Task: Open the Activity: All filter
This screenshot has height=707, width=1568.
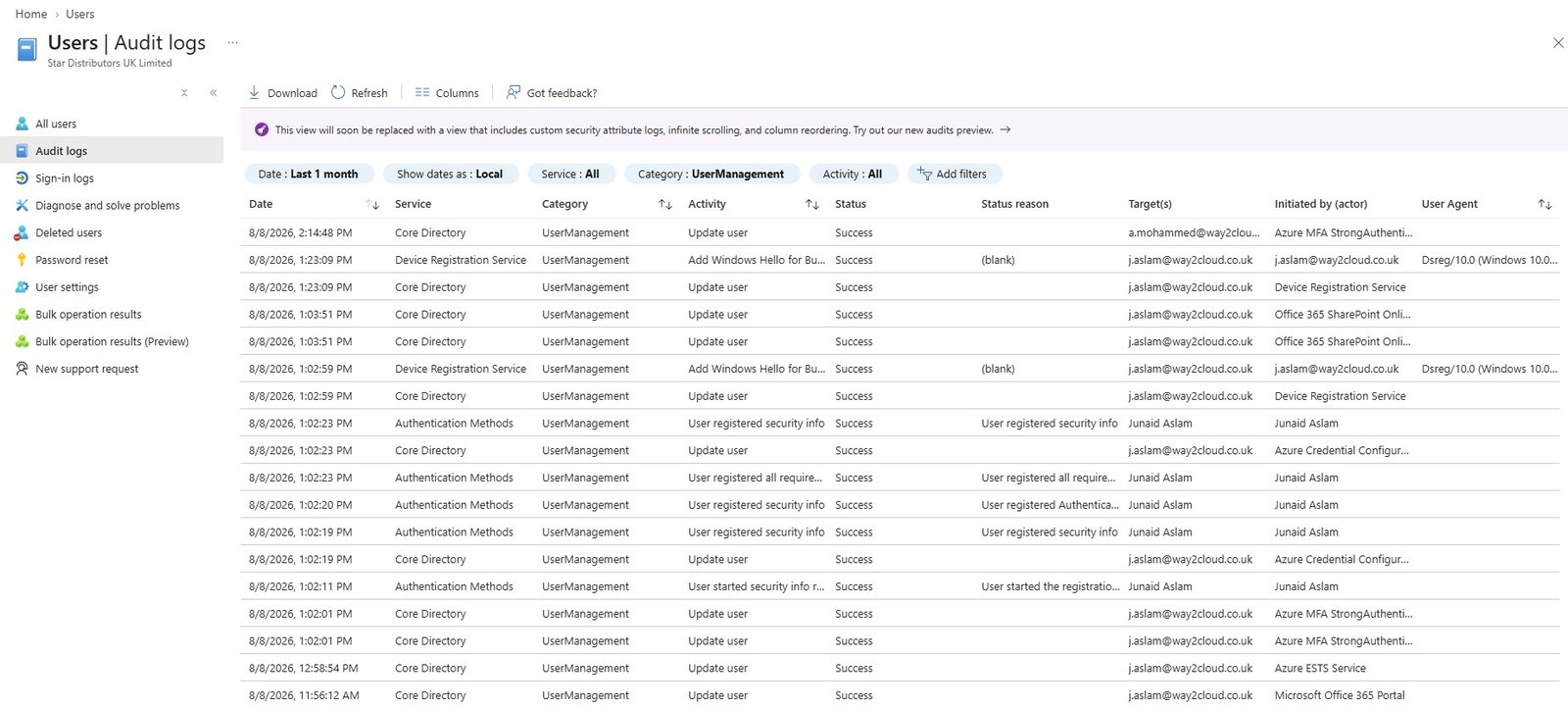Action: click(854, 174)
